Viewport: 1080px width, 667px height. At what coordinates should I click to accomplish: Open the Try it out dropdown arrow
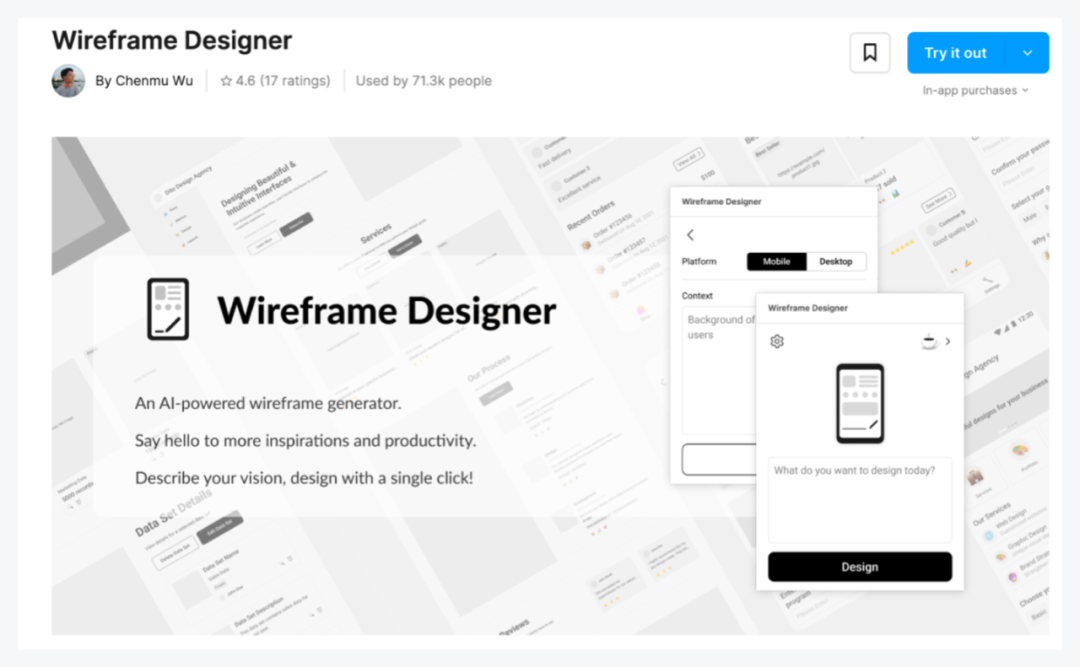coord(1028,52)
